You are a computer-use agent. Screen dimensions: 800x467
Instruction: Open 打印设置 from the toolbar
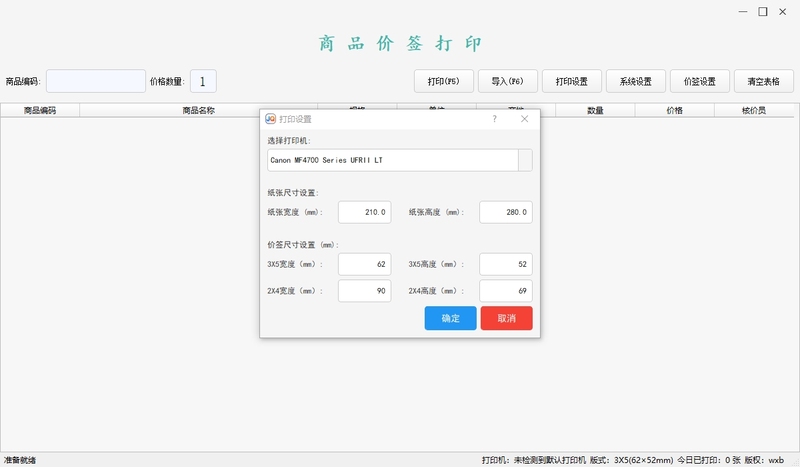571,81
